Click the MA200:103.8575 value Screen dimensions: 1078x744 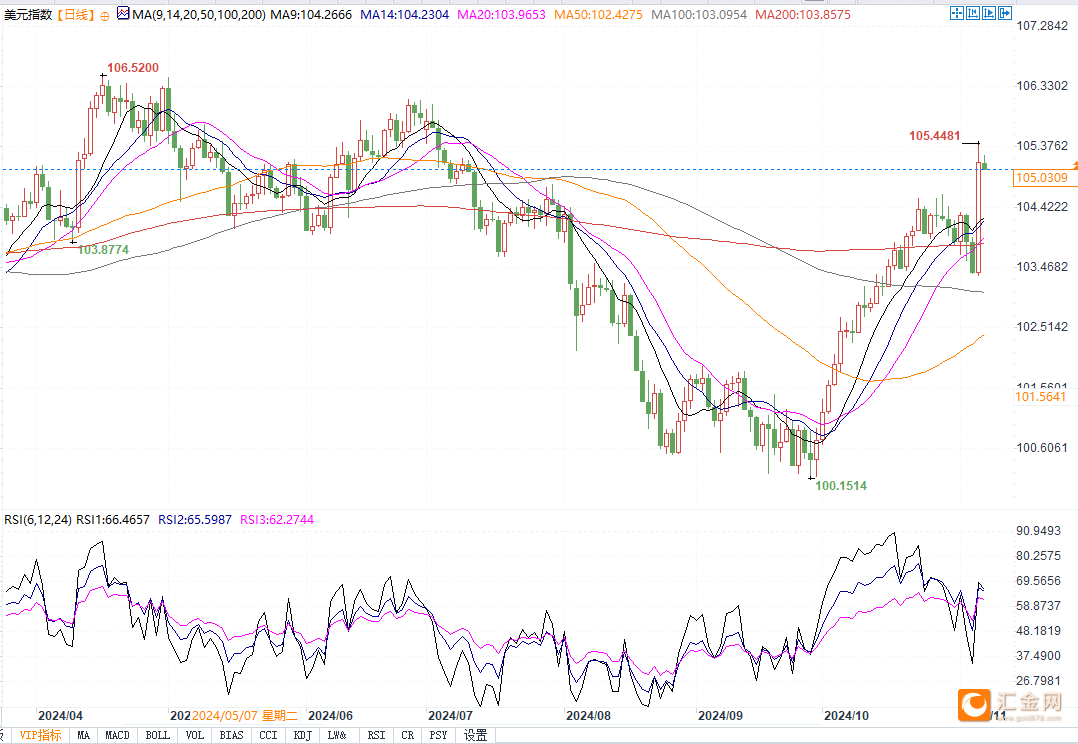(x=802, y=14)
